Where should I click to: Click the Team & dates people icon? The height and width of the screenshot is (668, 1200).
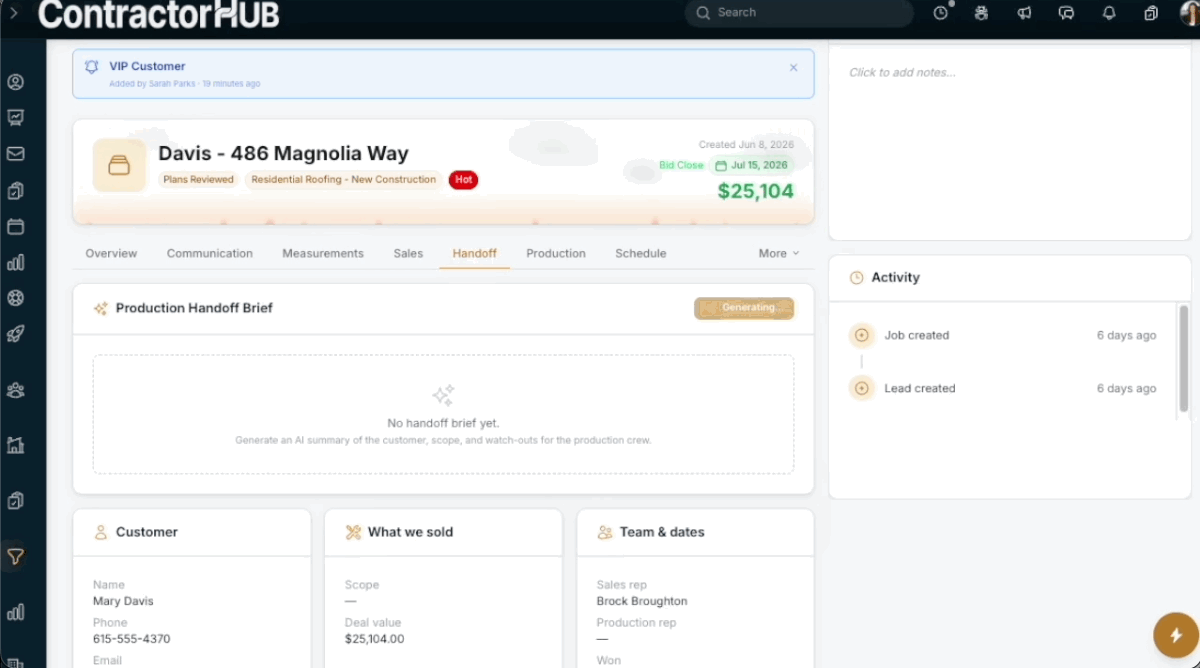pos(605,532)
